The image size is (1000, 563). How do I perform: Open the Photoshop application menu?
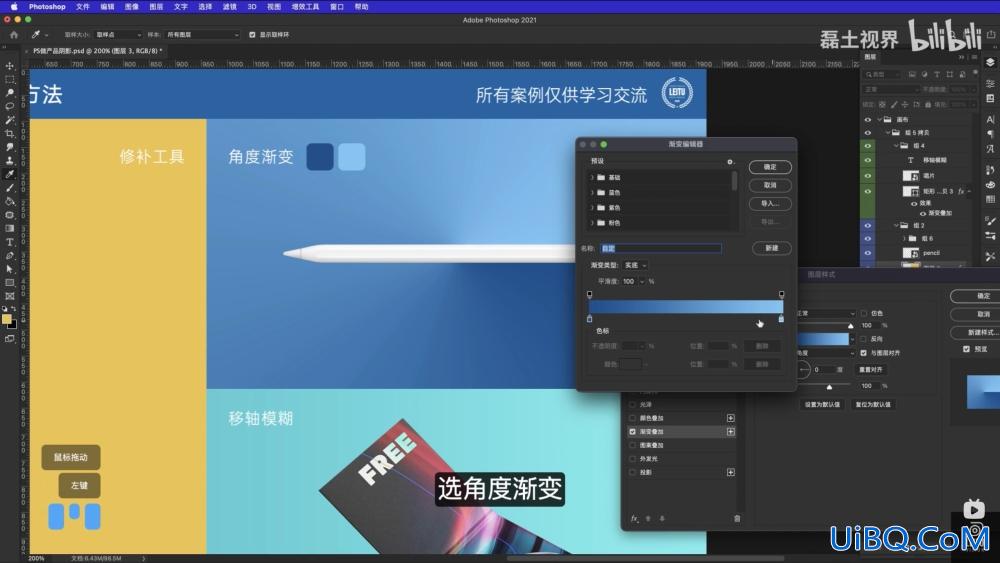(x=47, y=6)
